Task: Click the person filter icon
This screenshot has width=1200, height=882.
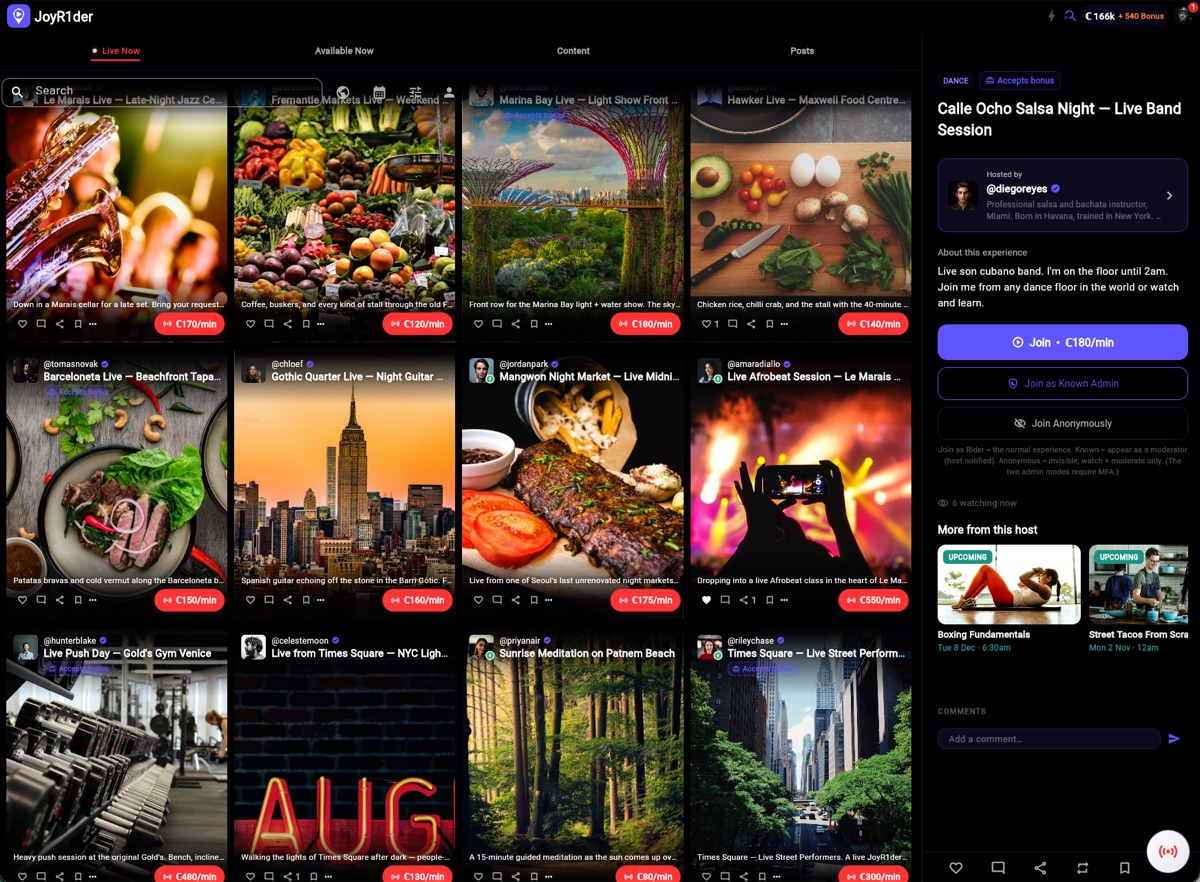Action: click(x=449, y=92)
